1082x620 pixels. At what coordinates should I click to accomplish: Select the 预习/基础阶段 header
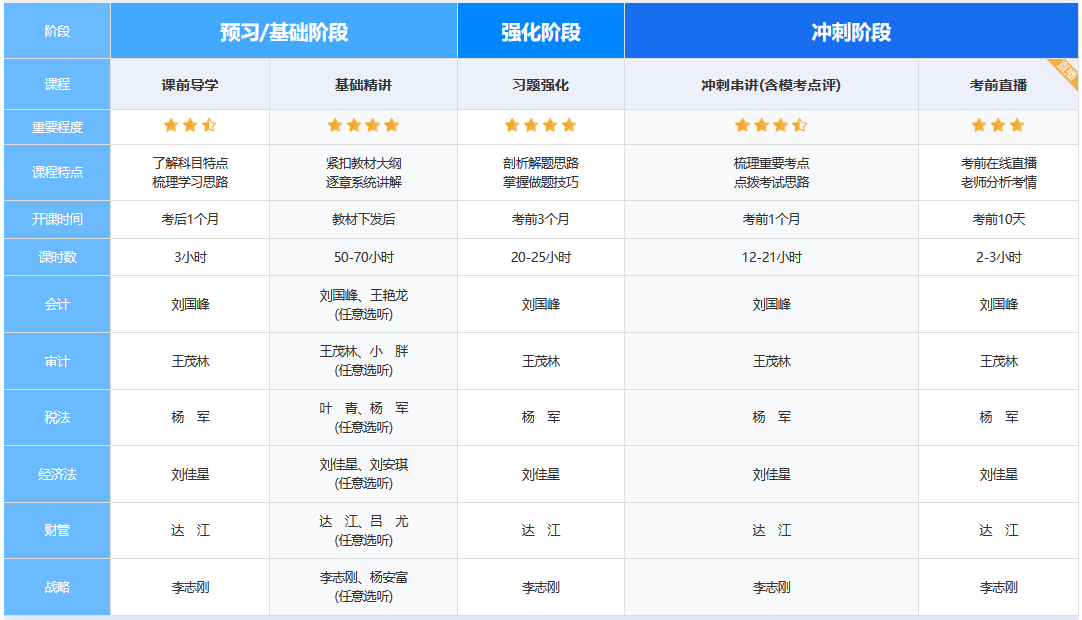pyautogui.click(x=284, y=32)
